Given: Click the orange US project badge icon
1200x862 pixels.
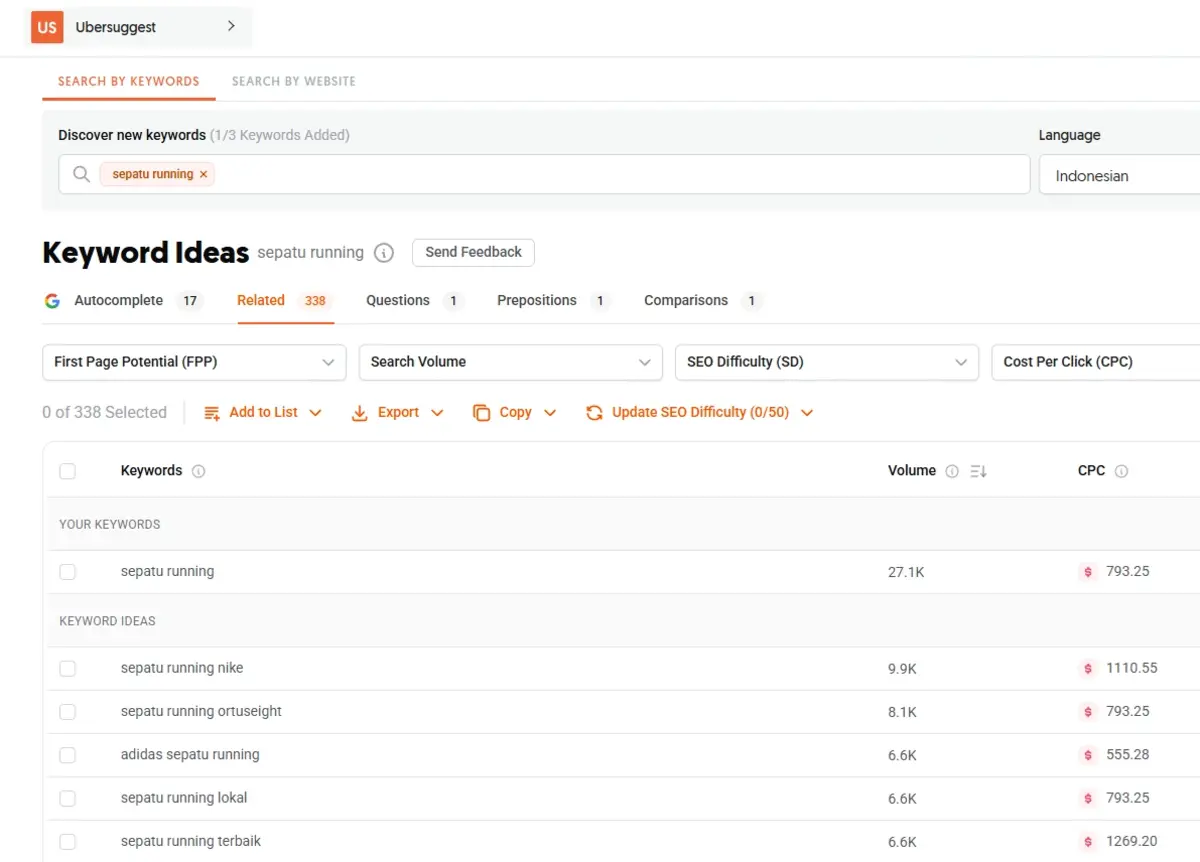Looking at the screenshot, I should click(47, 27).
